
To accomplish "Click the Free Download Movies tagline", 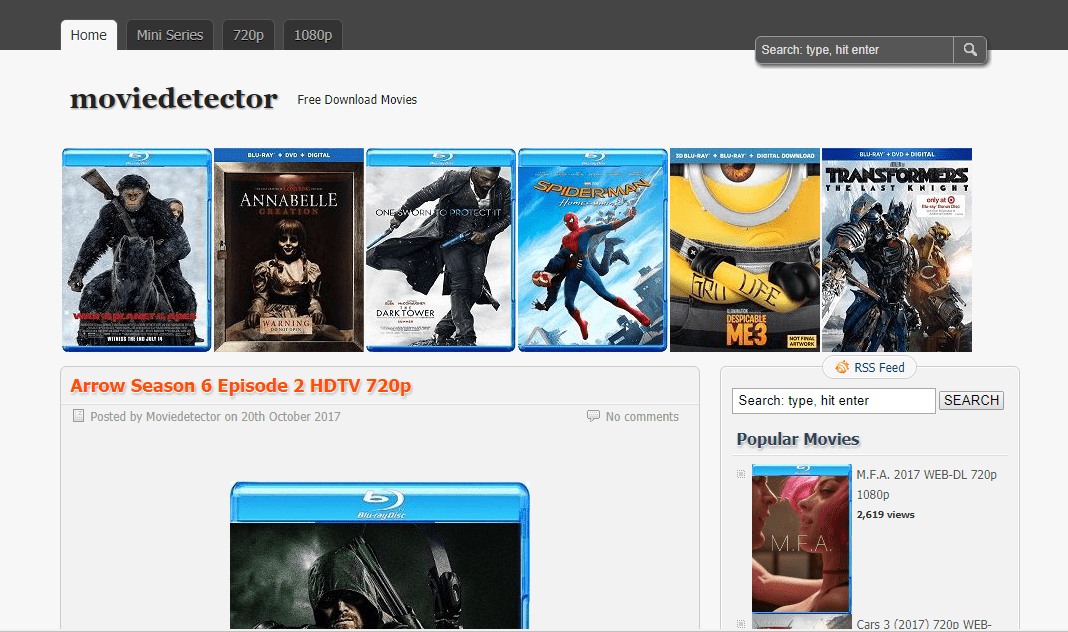I will pyautogui.click(x=357, y=100).
